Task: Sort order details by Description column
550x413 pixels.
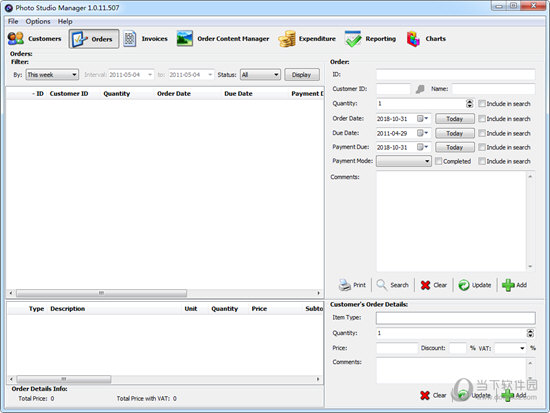Action: (x=67, y=309)
